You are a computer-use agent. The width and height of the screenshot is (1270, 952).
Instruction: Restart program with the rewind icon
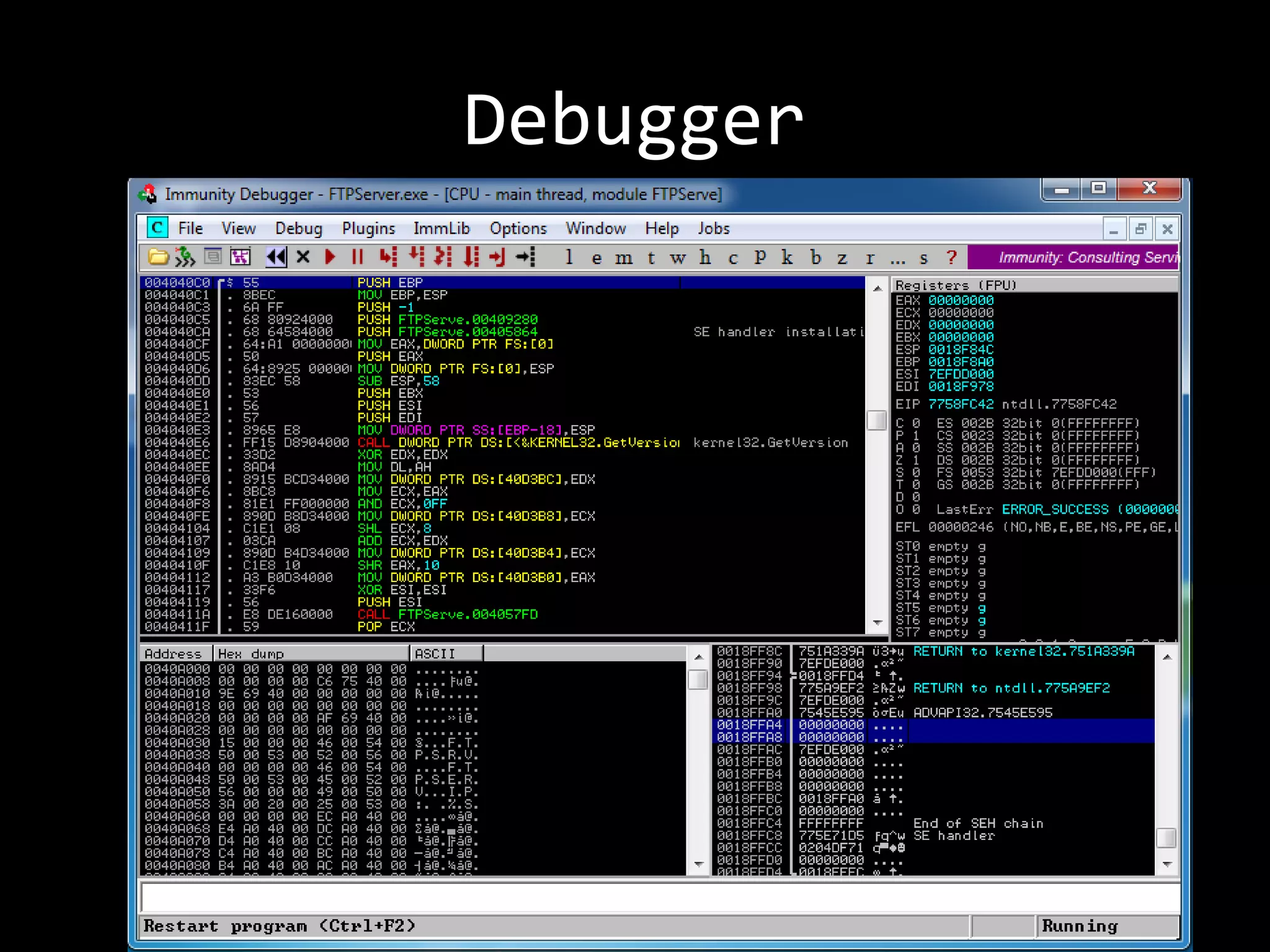(277, 257)
